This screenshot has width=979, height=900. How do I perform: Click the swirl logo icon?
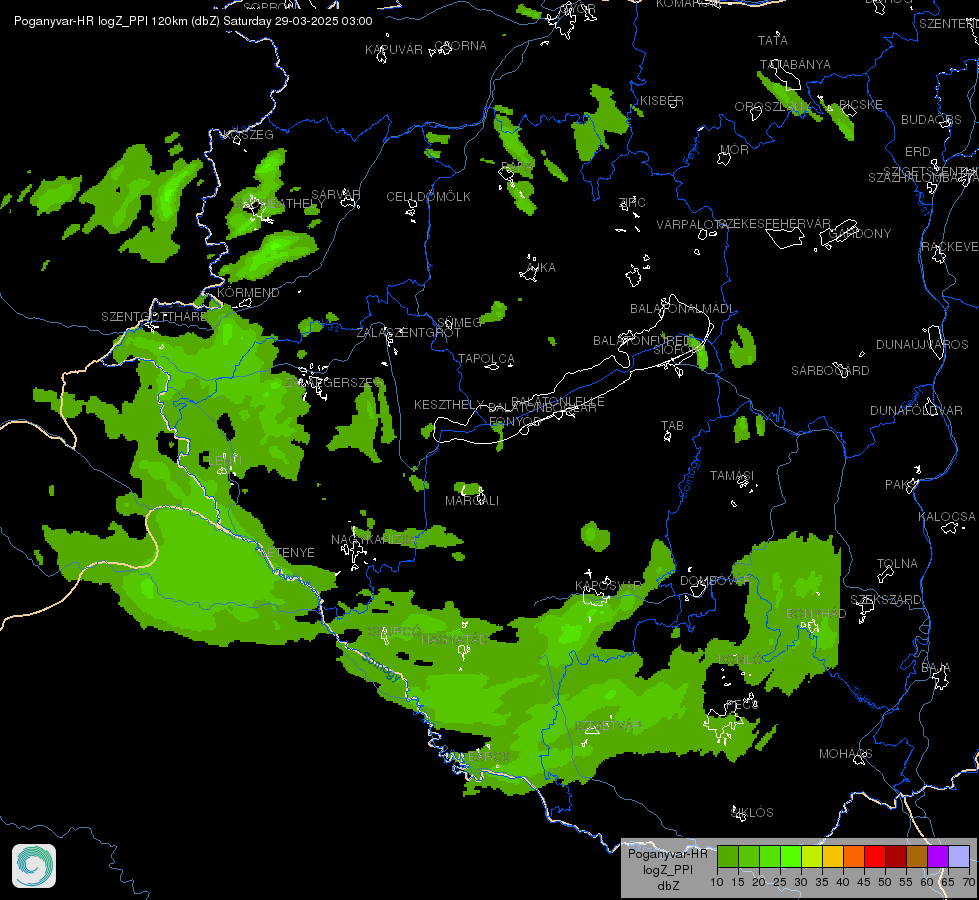pyautogui.click(x=34, y=866)
